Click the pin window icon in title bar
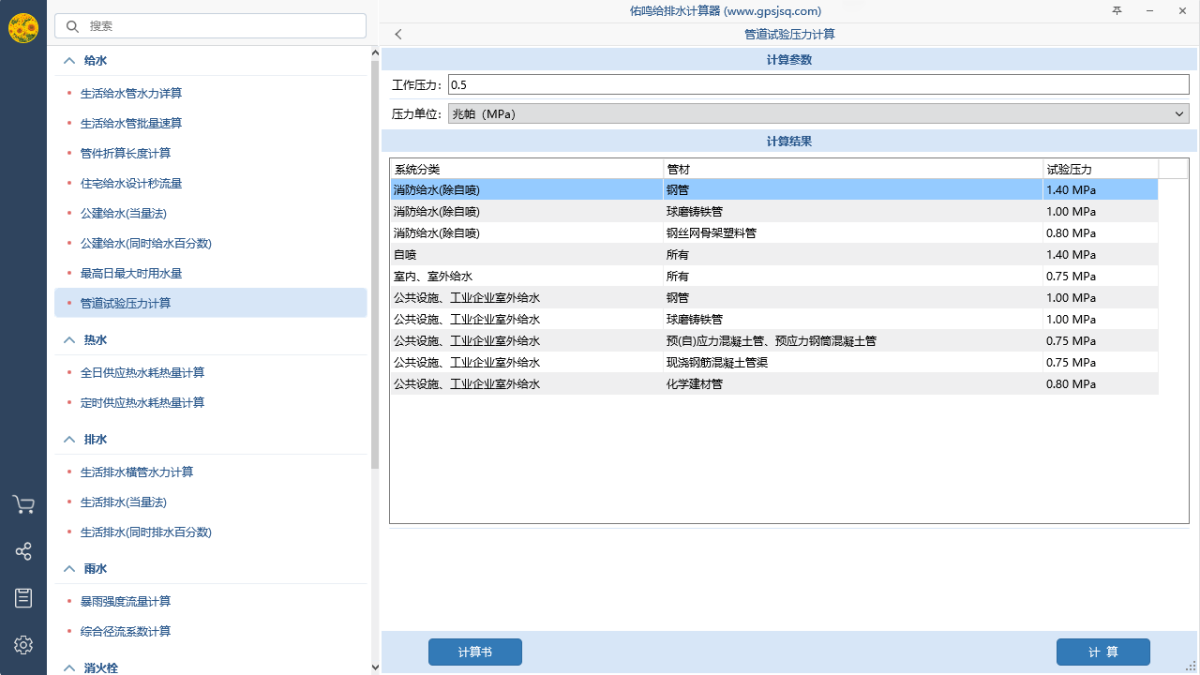The image size is (1200, 675). tap(1117, 11)
